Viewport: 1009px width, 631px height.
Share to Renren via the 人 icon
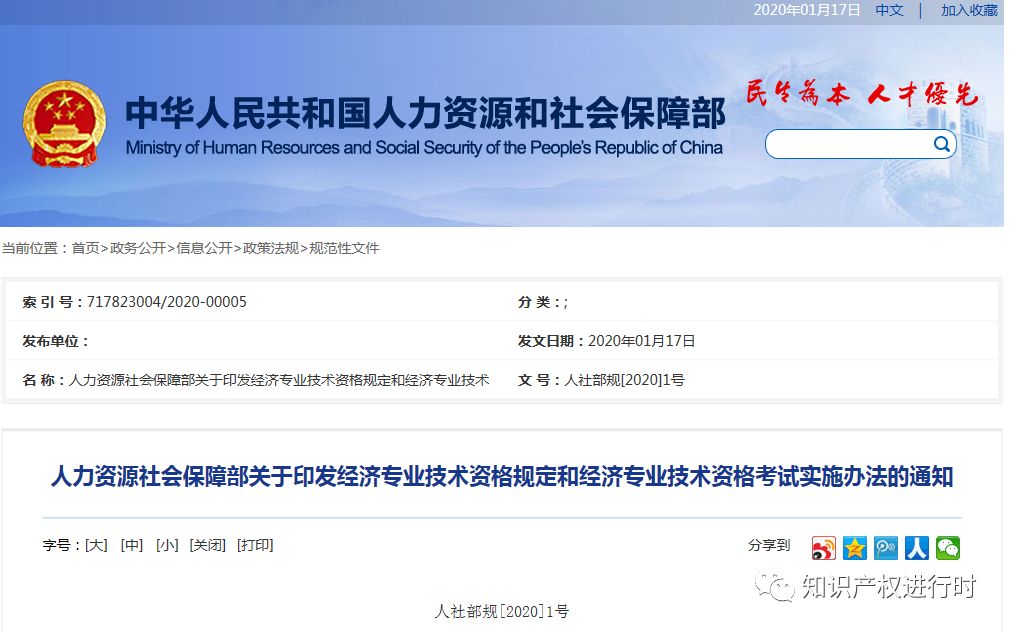[x=916, y=548]
